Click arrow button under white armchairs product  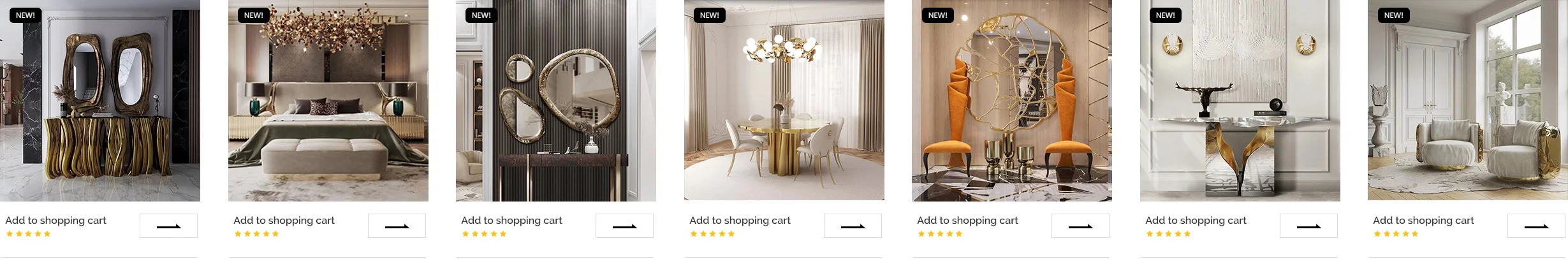click(1536, 226)
